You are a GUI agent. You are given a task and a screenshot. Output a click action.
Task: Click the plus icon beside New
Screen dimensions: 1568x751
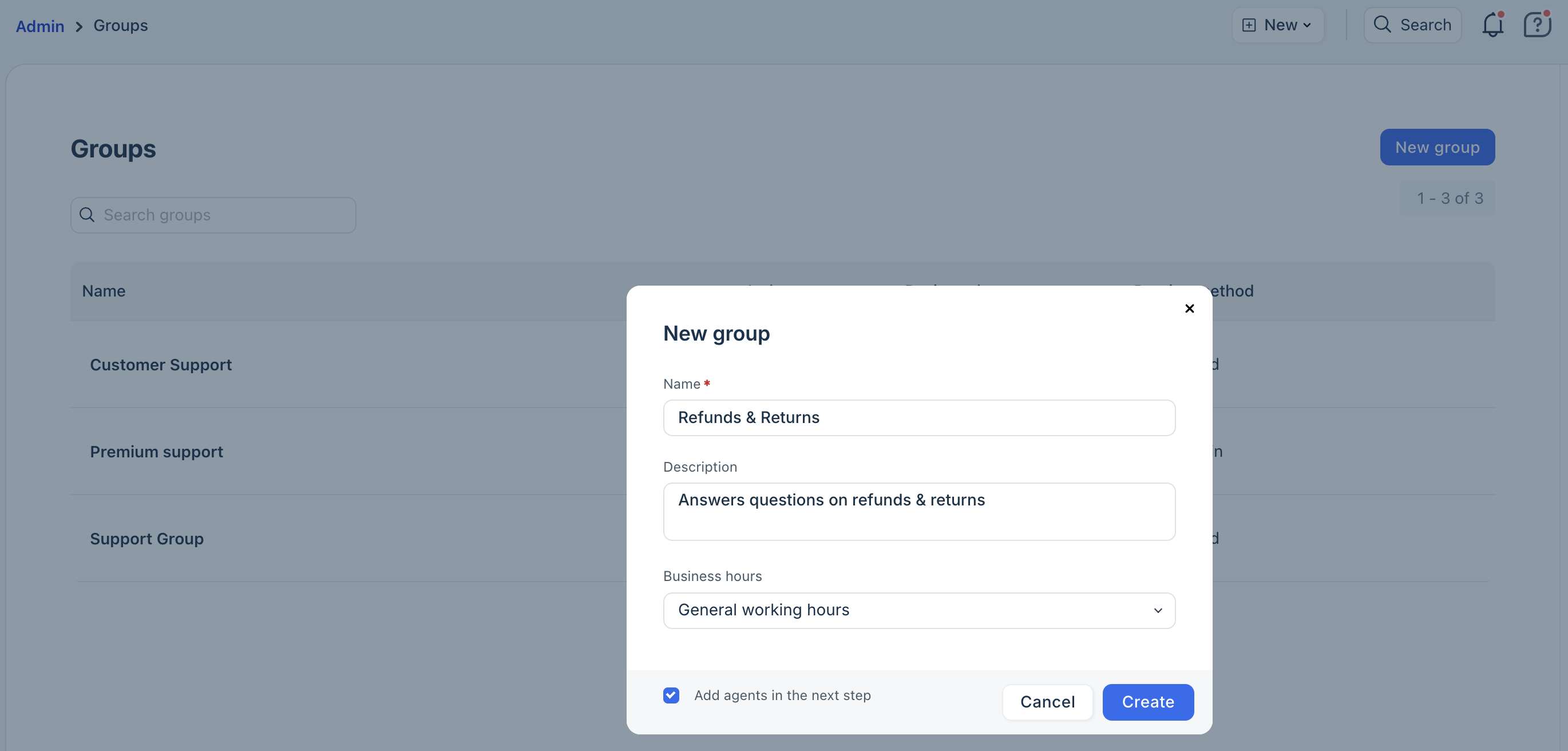pos(1249,25)
